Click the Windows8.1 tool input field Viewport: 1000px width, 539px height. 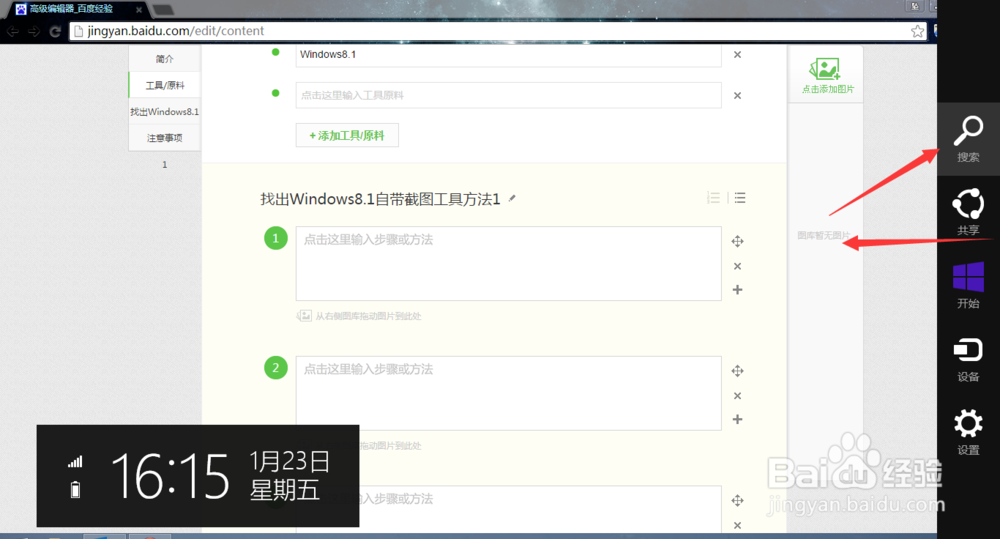(508, 55)
